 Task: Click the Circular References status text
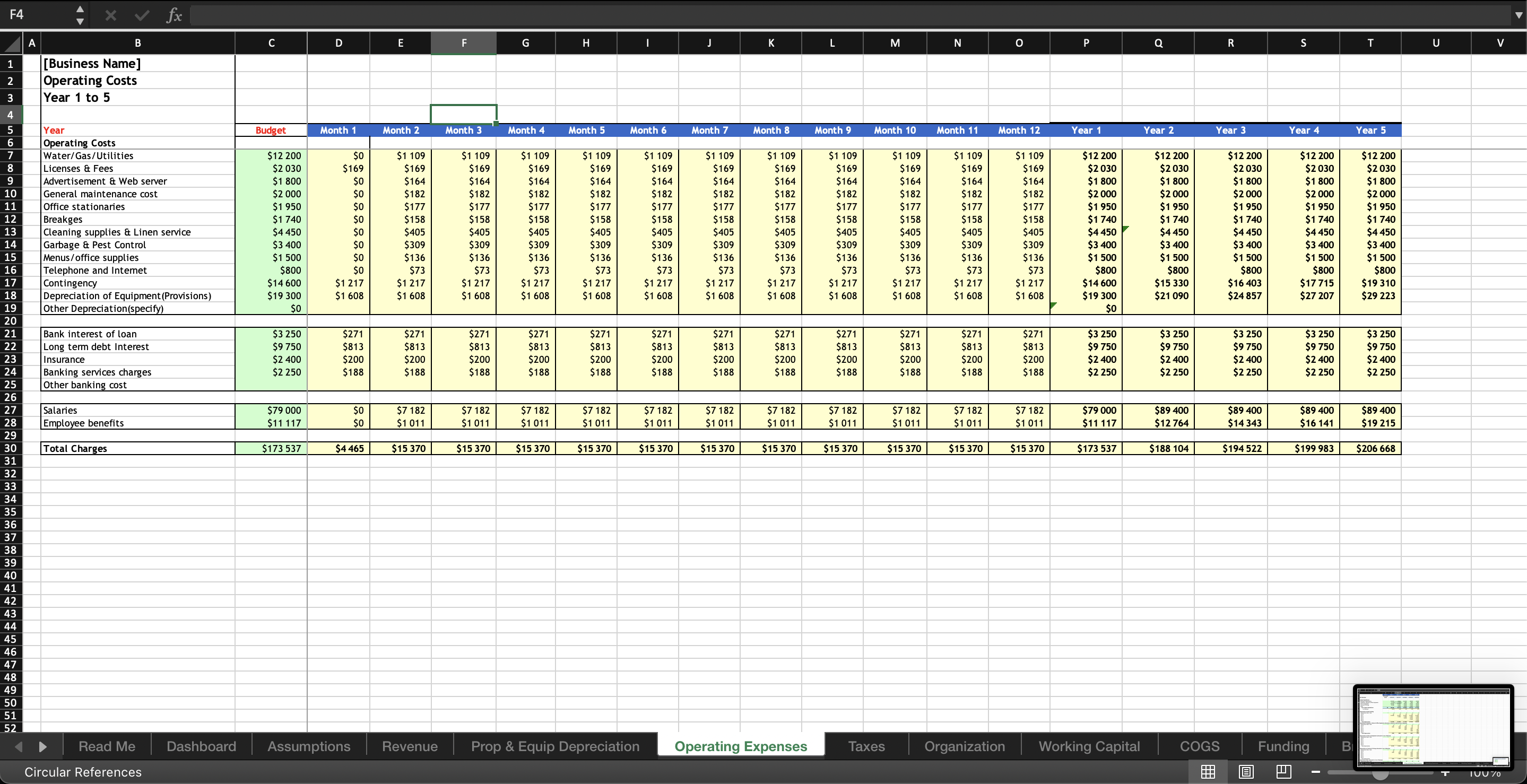[83, 772]
